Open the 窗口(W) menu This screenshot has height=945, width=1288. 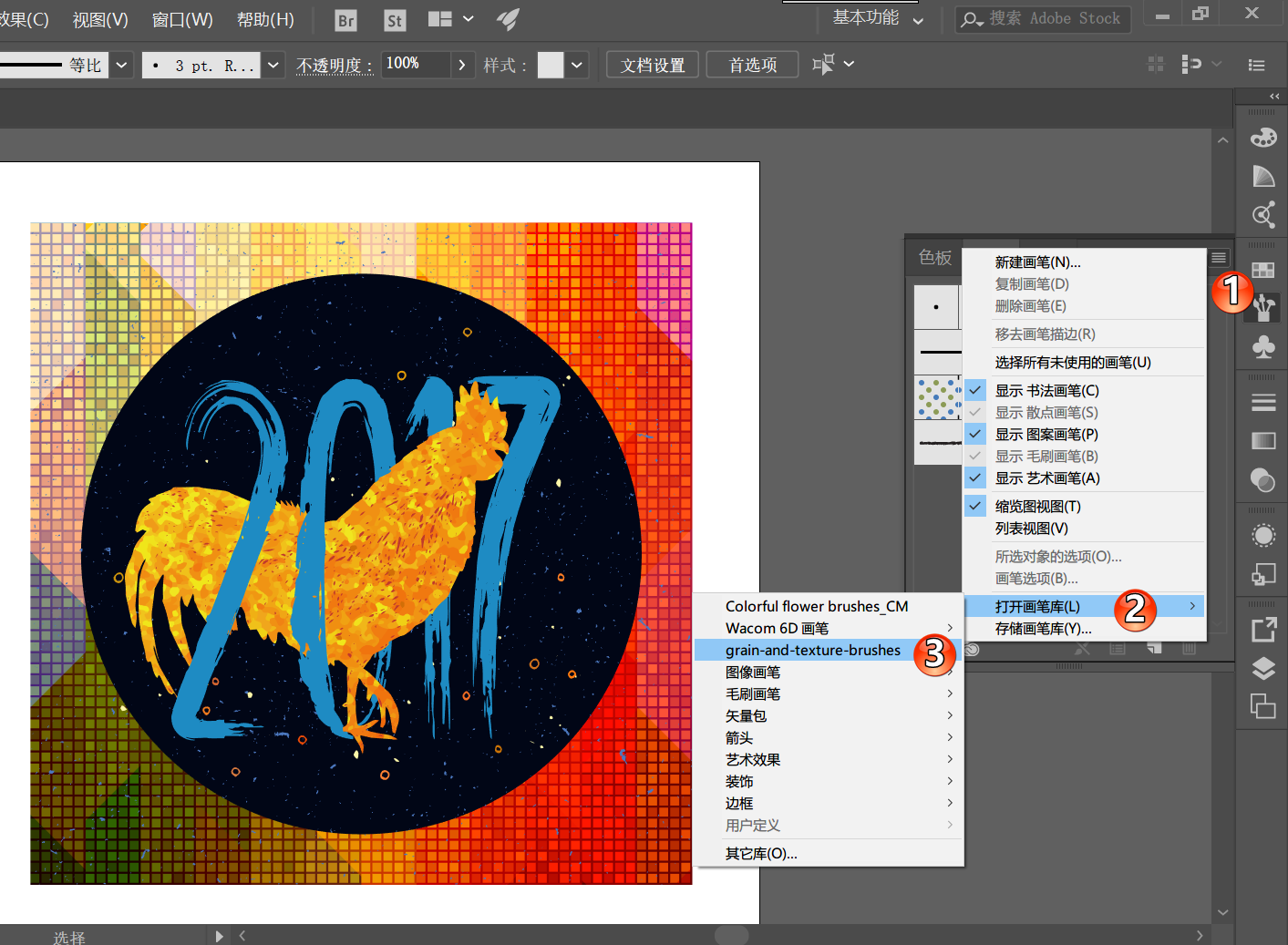(182, 19)
